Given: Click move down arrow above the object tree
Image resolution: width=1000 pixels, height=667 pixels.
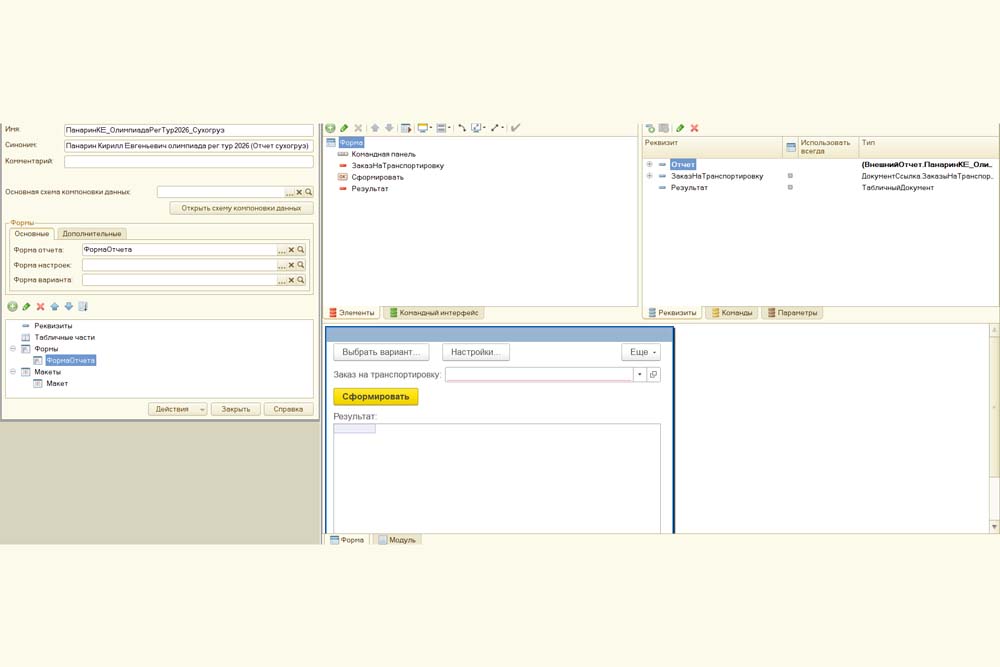Looking at the screenshot, I should (x=69, y=306).
